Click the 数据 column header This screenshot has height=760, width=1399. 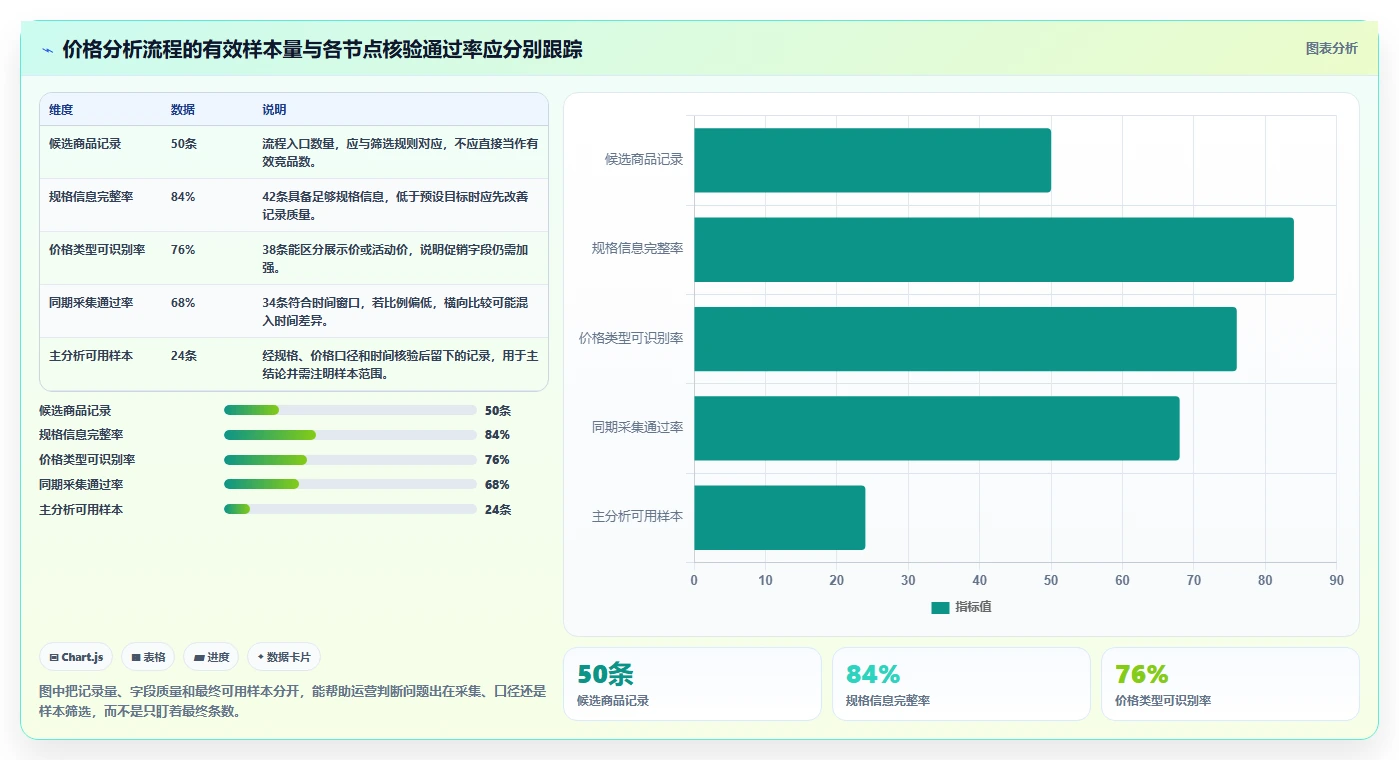pos(183,110)
